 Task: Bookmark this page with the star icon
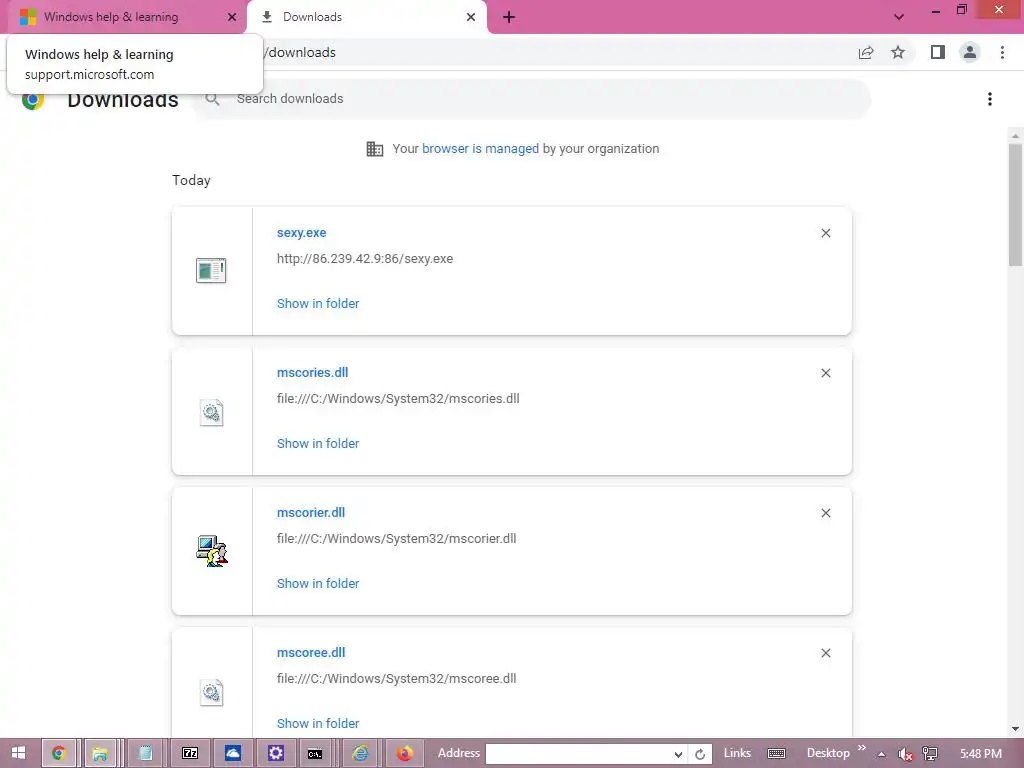(x=898, y=52)
